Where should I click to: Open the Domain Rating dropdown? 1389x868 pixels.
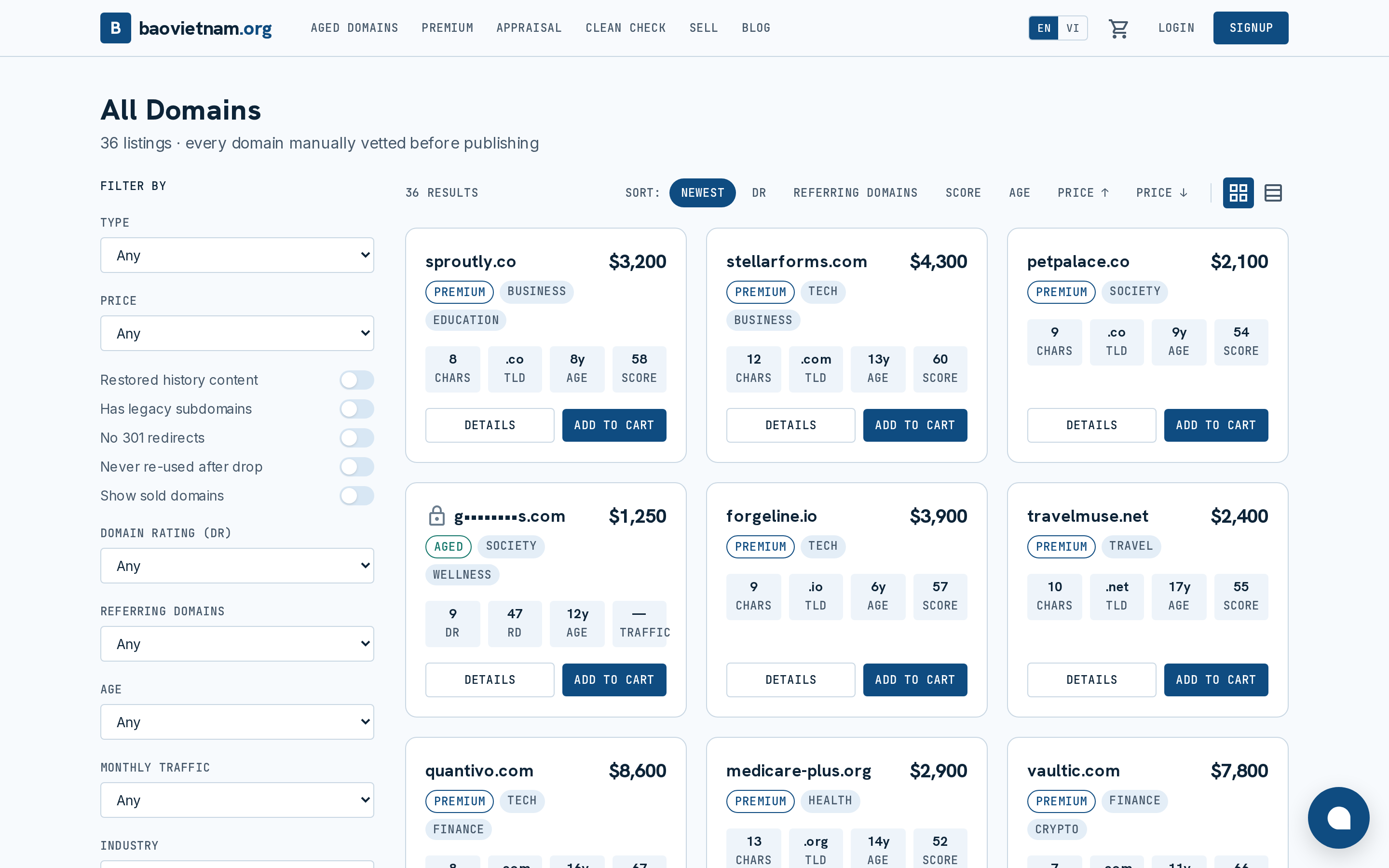tap(237, 566)
